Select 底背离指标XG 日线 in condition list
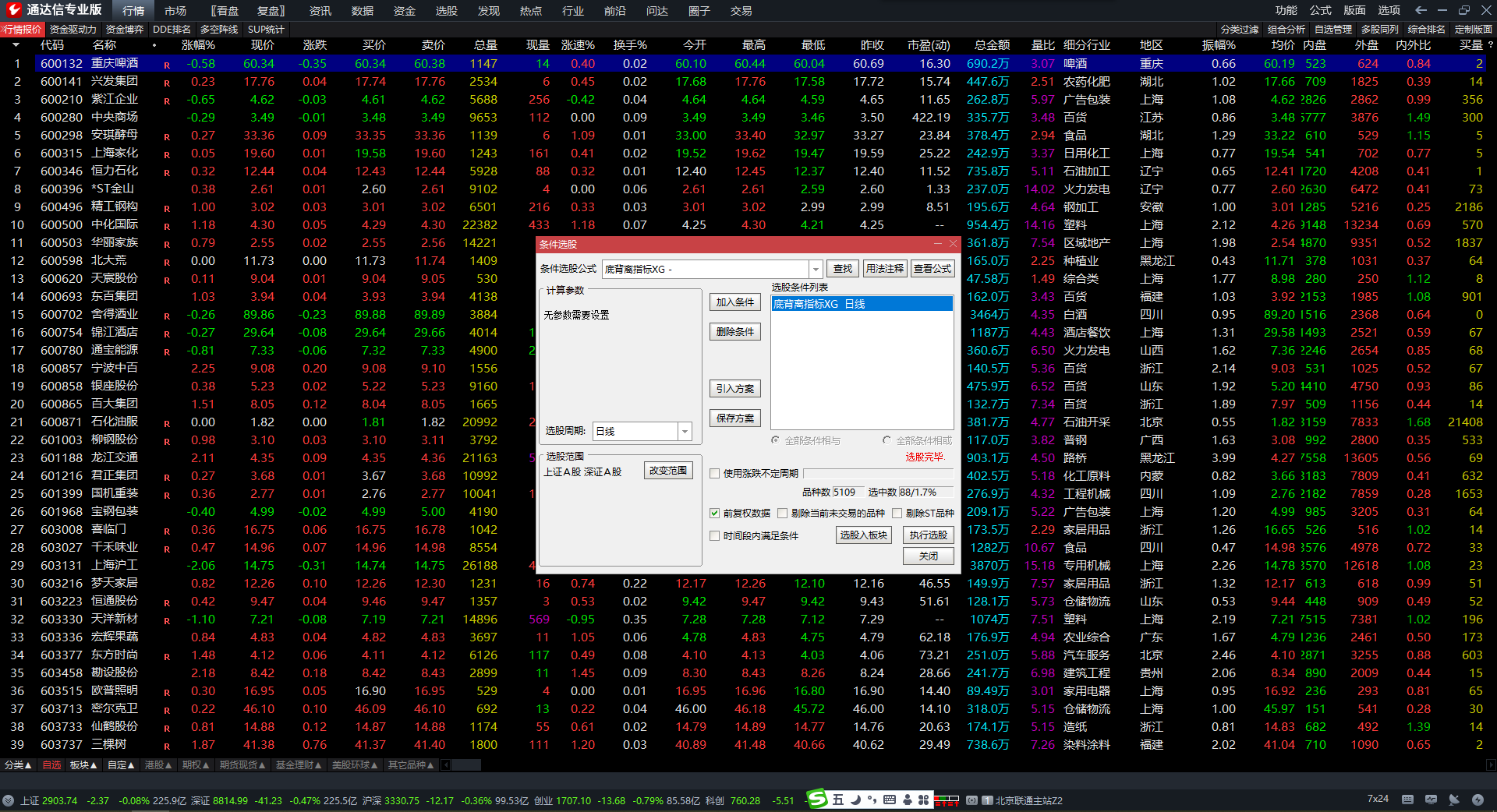This screenshot has height=812, width=1497. [862, 304]
